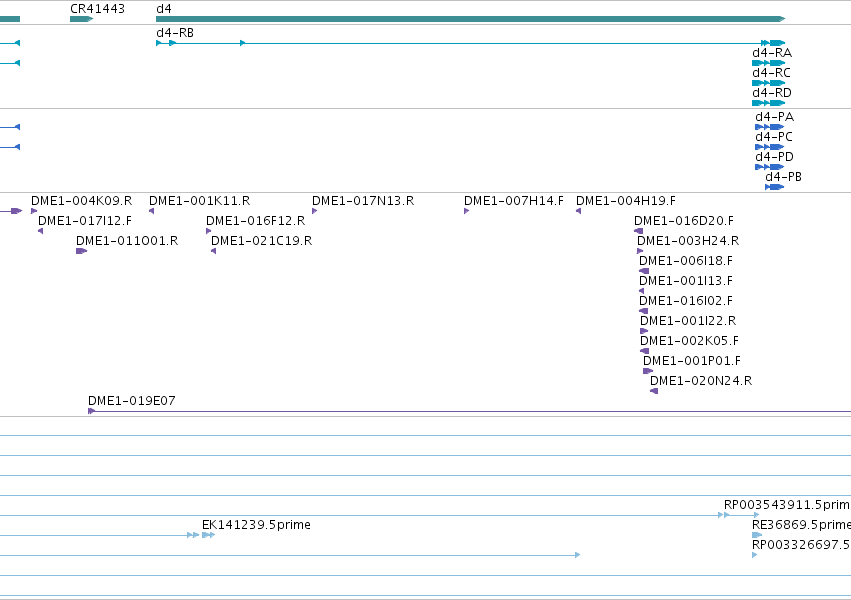Click the d4 gene label
The height and width of the screenshot is (600, 851).
(164, 9)
